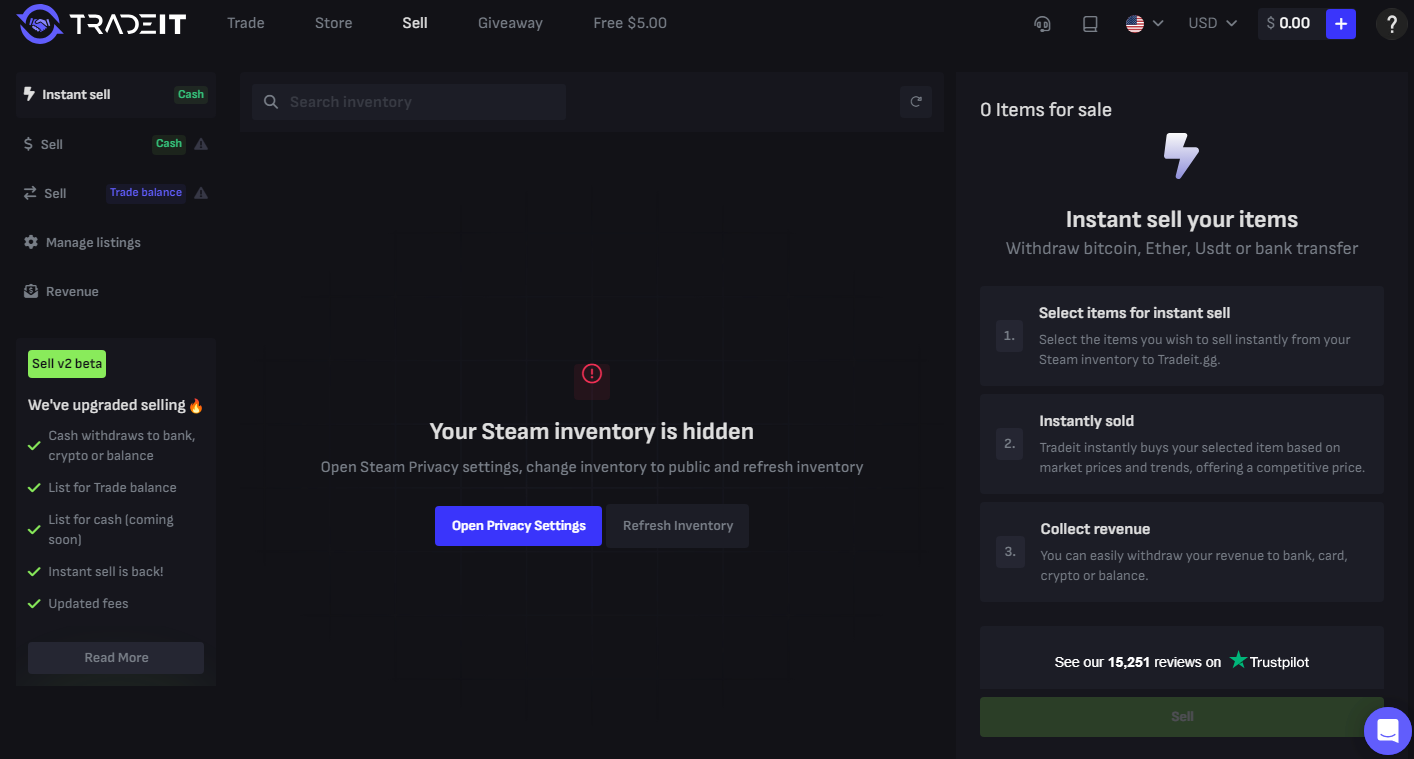Click the Read More button
1414x759 pixels.
point(116,658)
